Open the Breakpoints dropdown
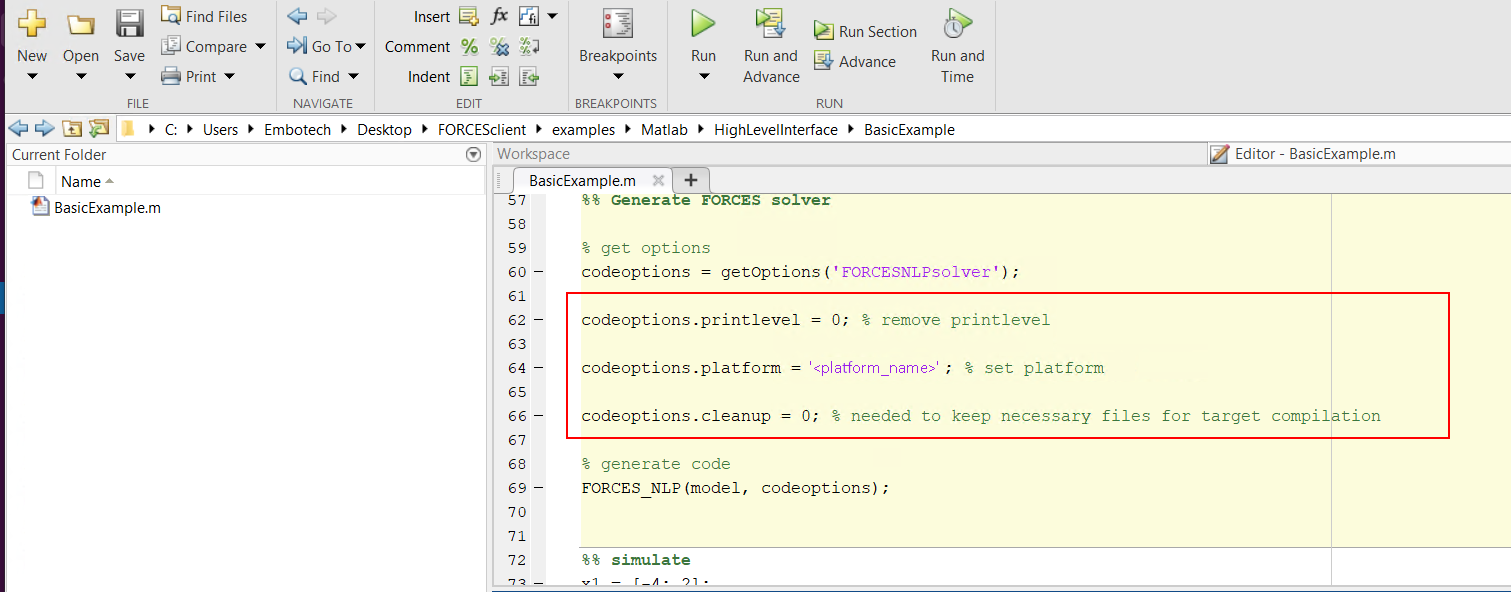Image resolution: width=1511 pixels, height=592 pixels. coord(617,77)
